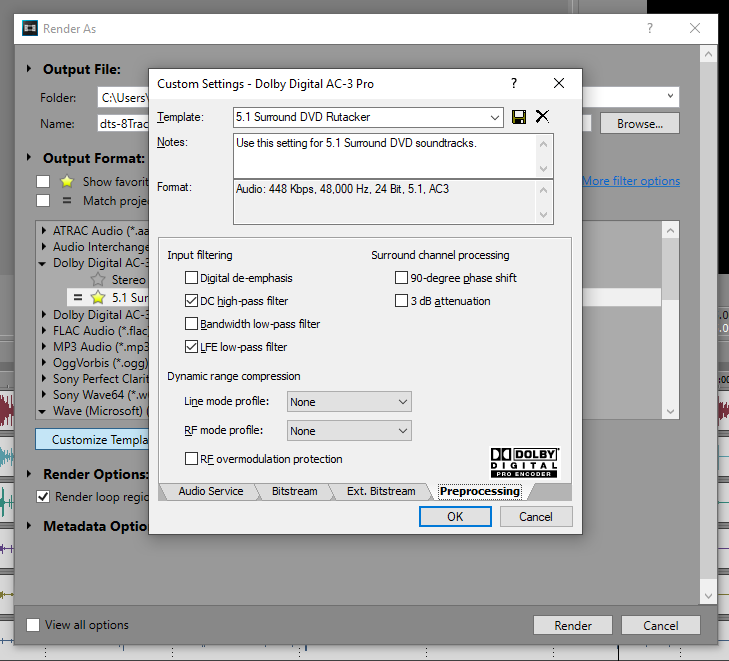
Task: Enable RF overmodulation protection
Action: (x=191, y=459)
